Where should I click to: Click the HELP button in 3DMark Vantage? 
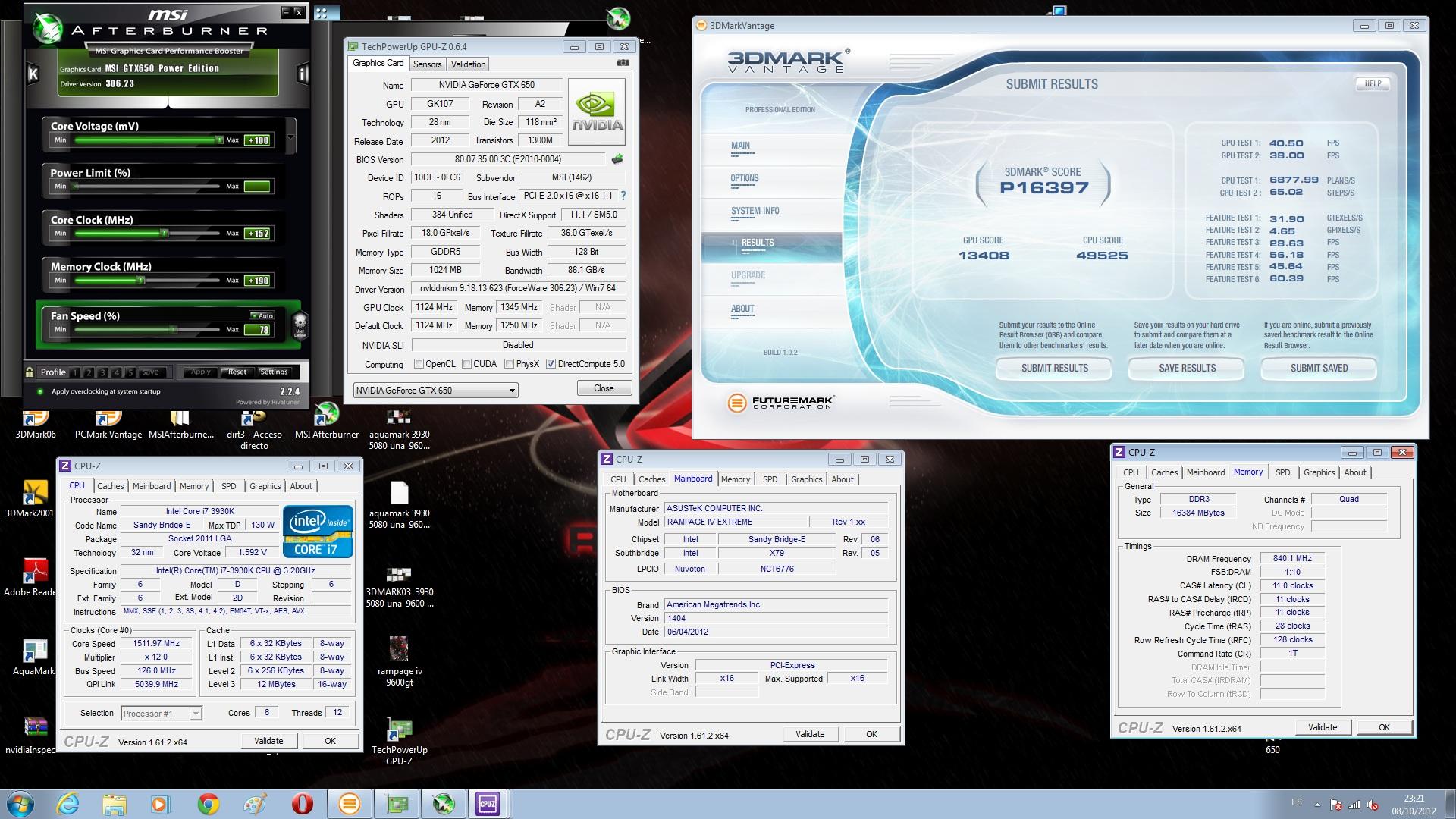pos(1373,84)
